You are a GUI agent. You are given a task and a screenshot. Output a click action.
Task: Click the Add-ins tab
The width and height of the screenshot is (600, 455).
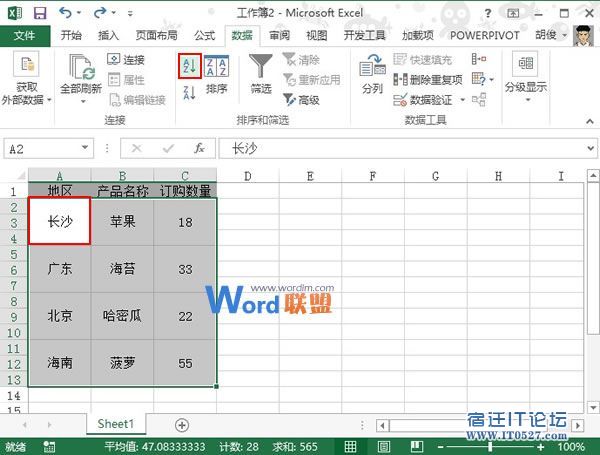coord(417,36)
